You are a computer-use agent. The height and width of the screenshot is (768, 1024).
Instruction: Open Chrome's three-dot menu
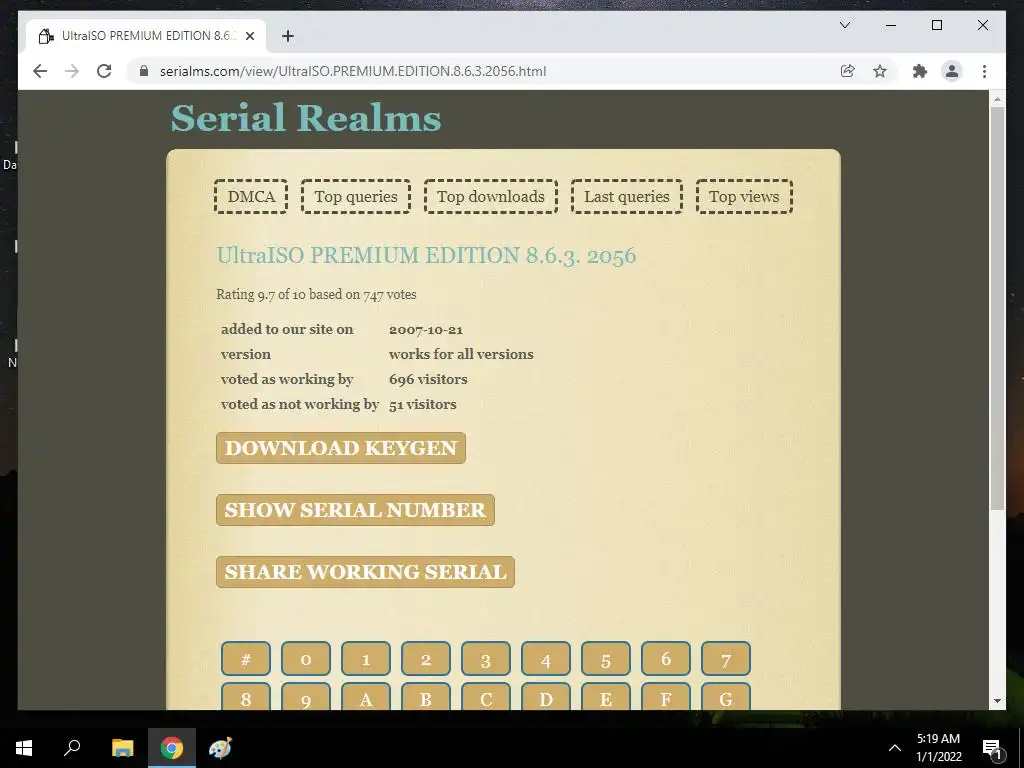(984, 71)
